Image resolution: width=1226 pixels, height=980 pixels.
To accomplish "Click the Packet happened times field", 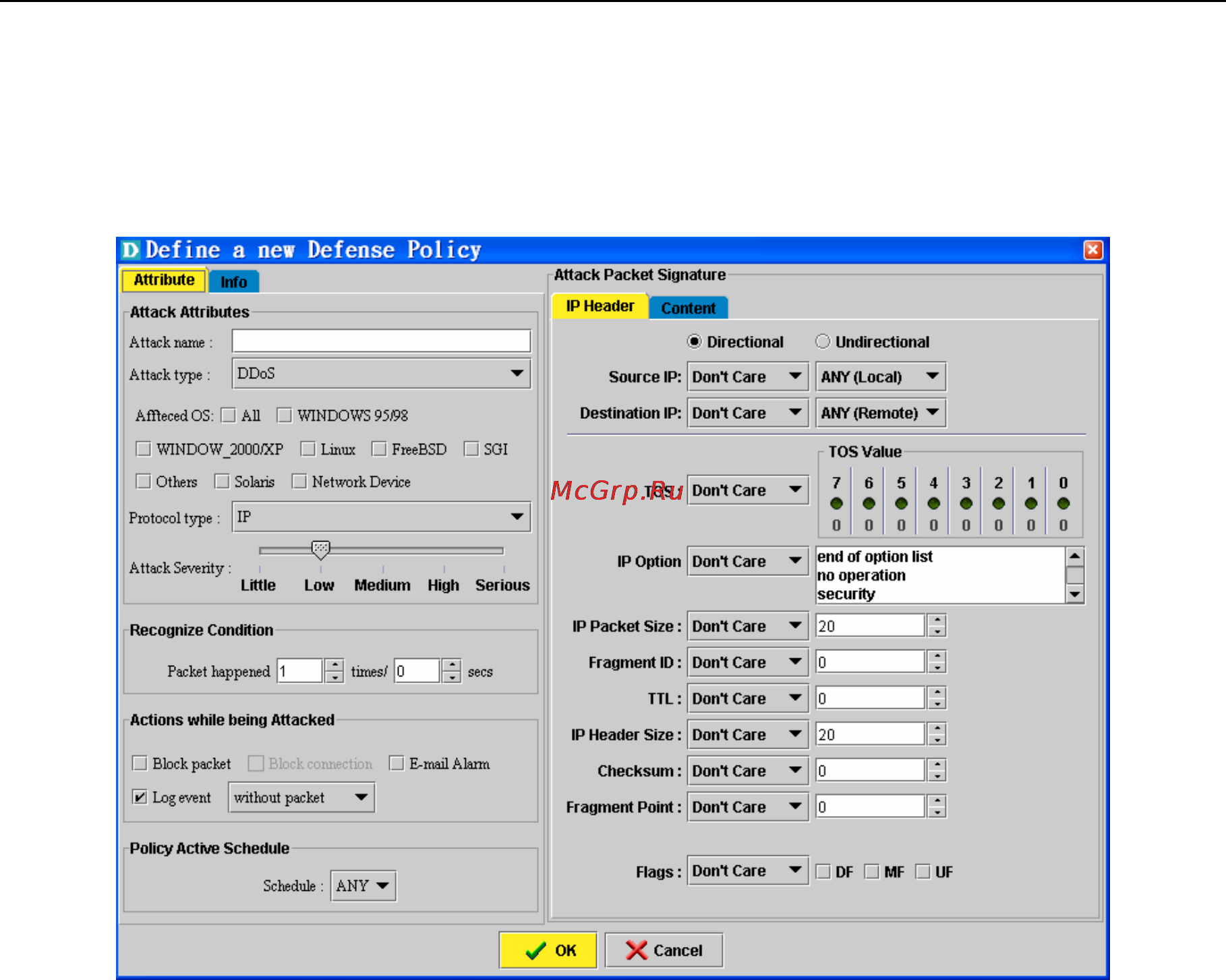I will [x=300, y=670].
